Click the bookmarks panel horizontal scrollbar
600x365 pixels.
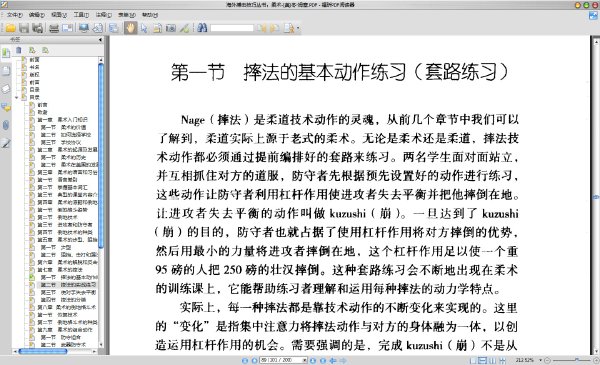[x=43, y=351]
